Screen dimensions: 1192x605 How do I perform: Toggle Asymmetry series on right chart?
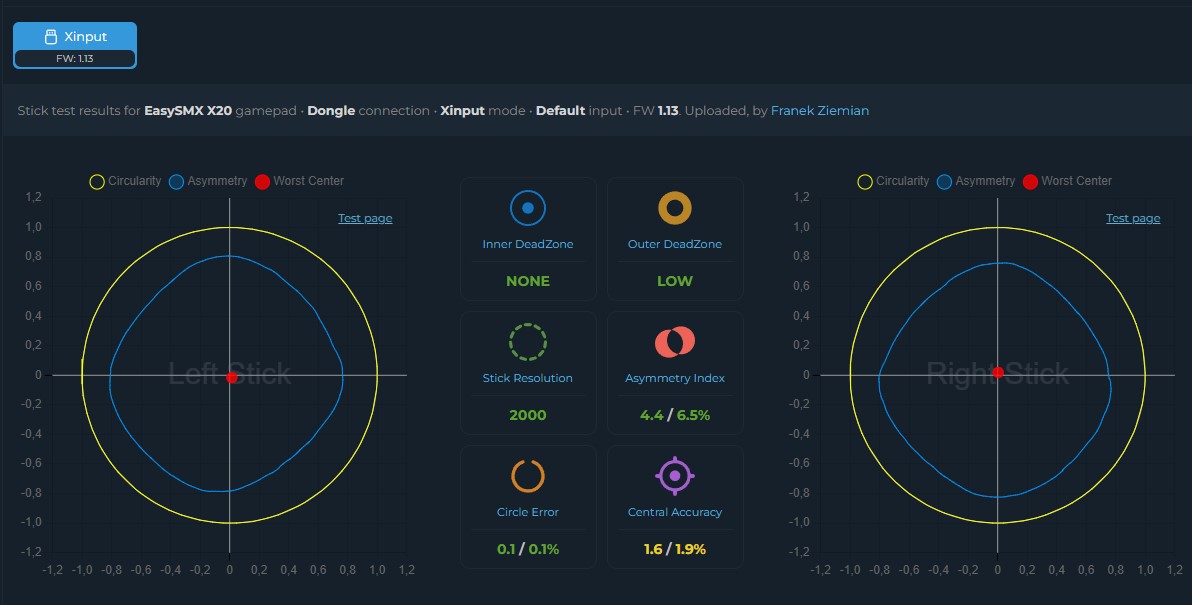click(975, 181)
